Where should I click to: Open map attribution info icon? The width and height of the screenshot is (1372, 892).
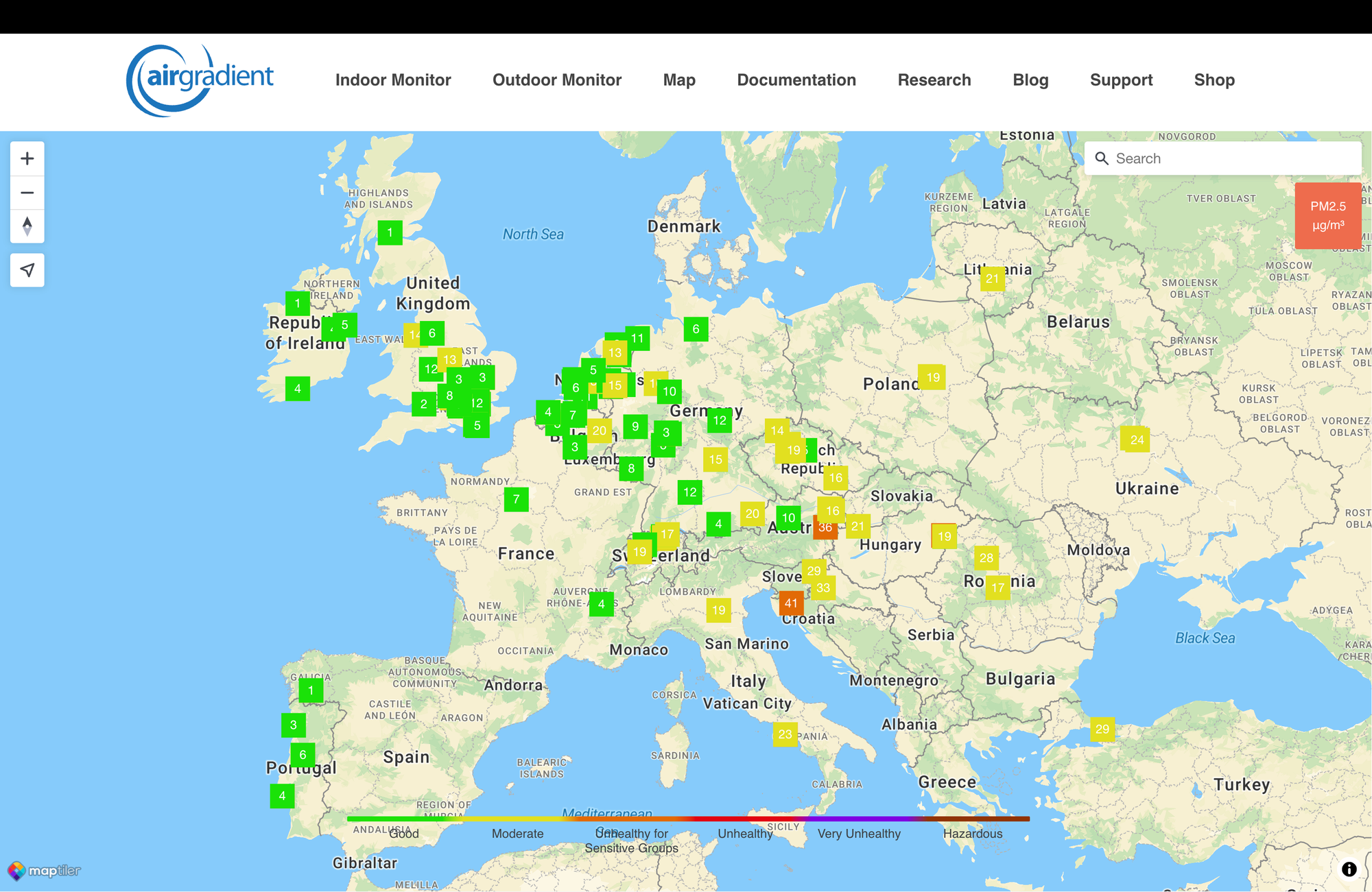pyautogui.click(x=1349, y=869)
